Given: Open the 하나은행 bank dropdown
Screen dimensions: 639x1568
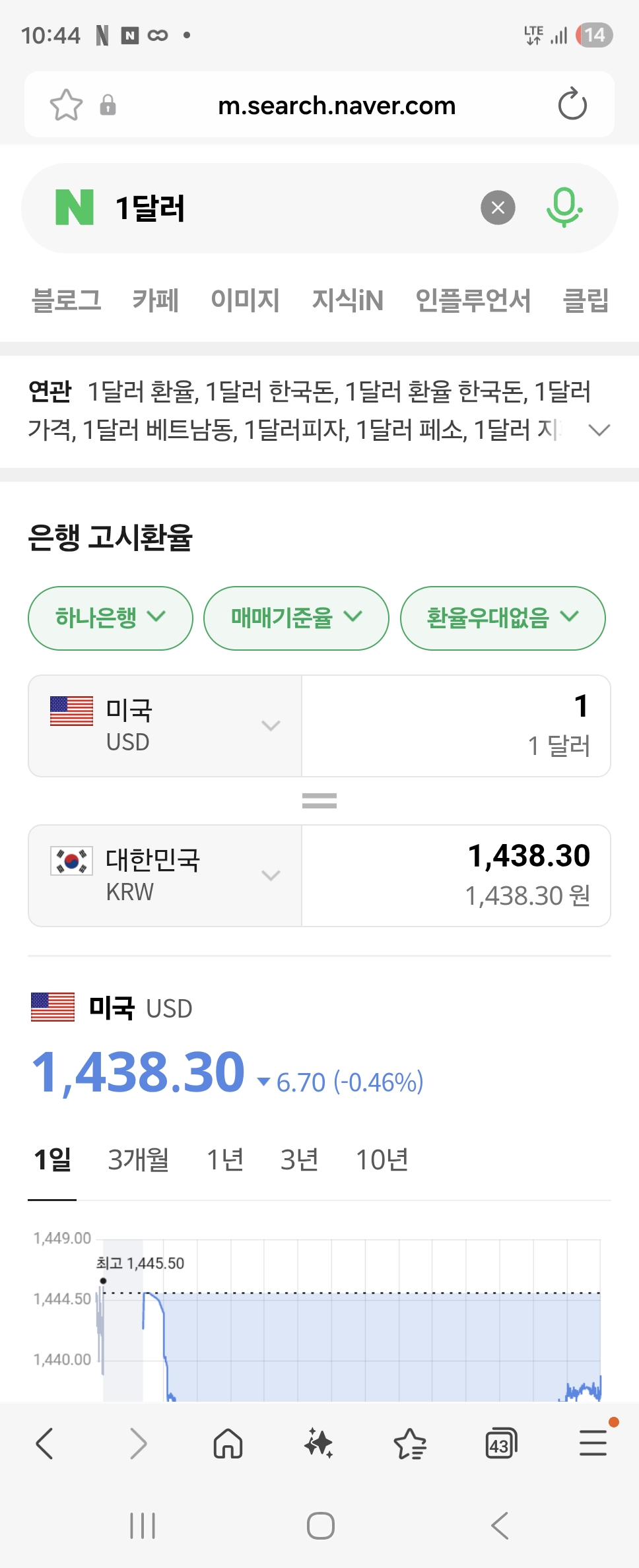Looking at the screenshot, I should point(110,618).
